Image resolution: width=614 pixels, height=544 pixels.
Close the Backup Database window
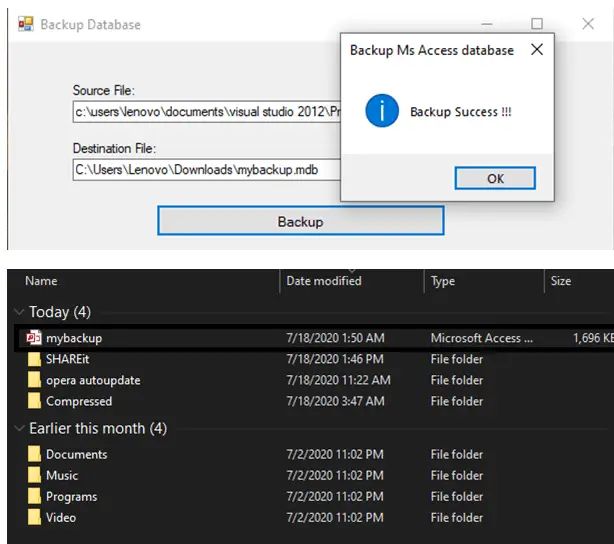(588, 24)
